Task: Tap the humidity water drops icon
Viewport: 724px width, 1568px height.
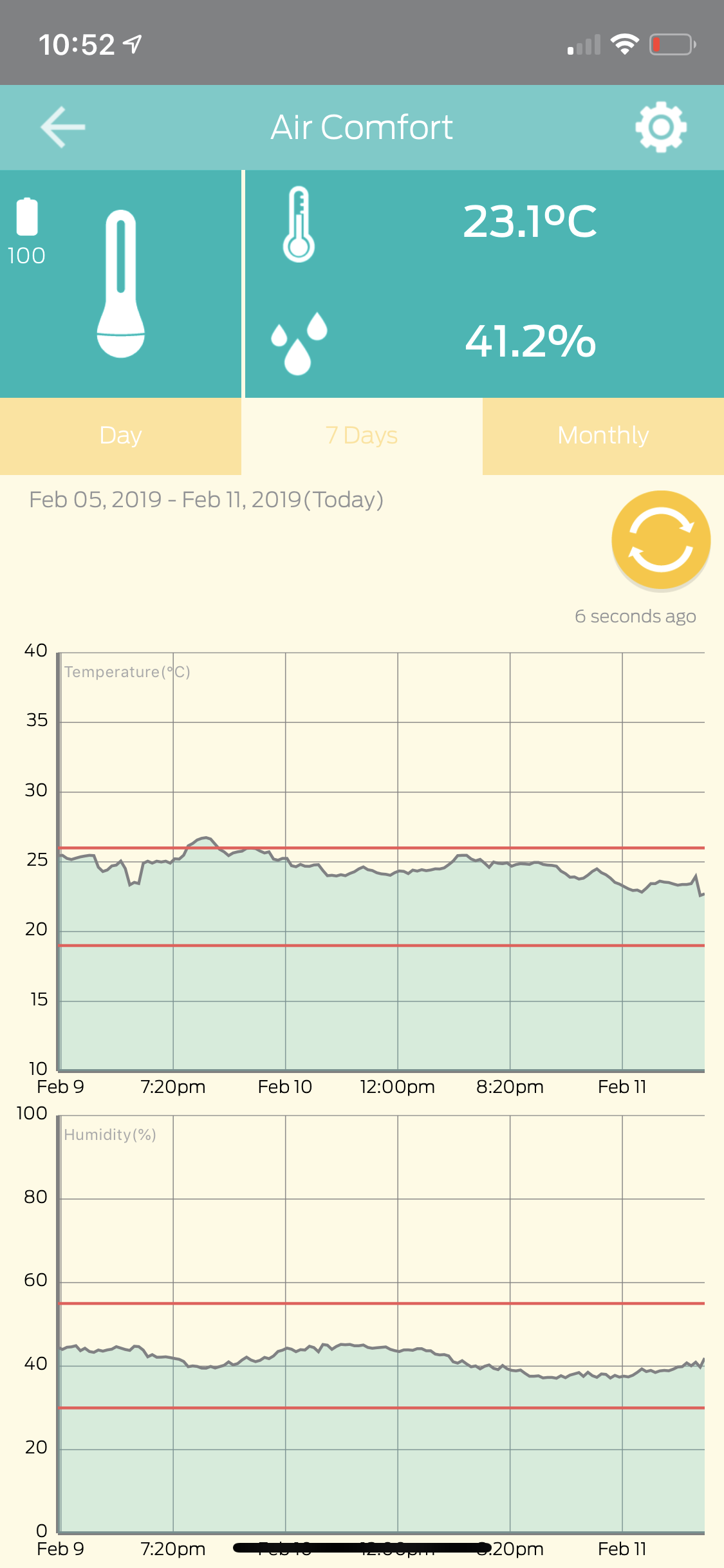Action: point(299,342)
